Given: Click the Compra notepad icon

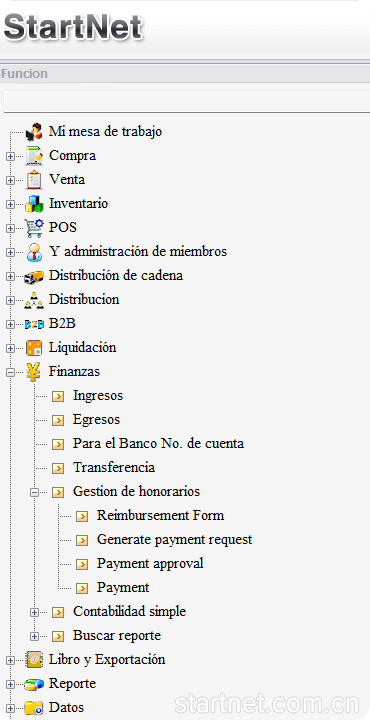Looking at the screenshot, I should click(34, 156).
